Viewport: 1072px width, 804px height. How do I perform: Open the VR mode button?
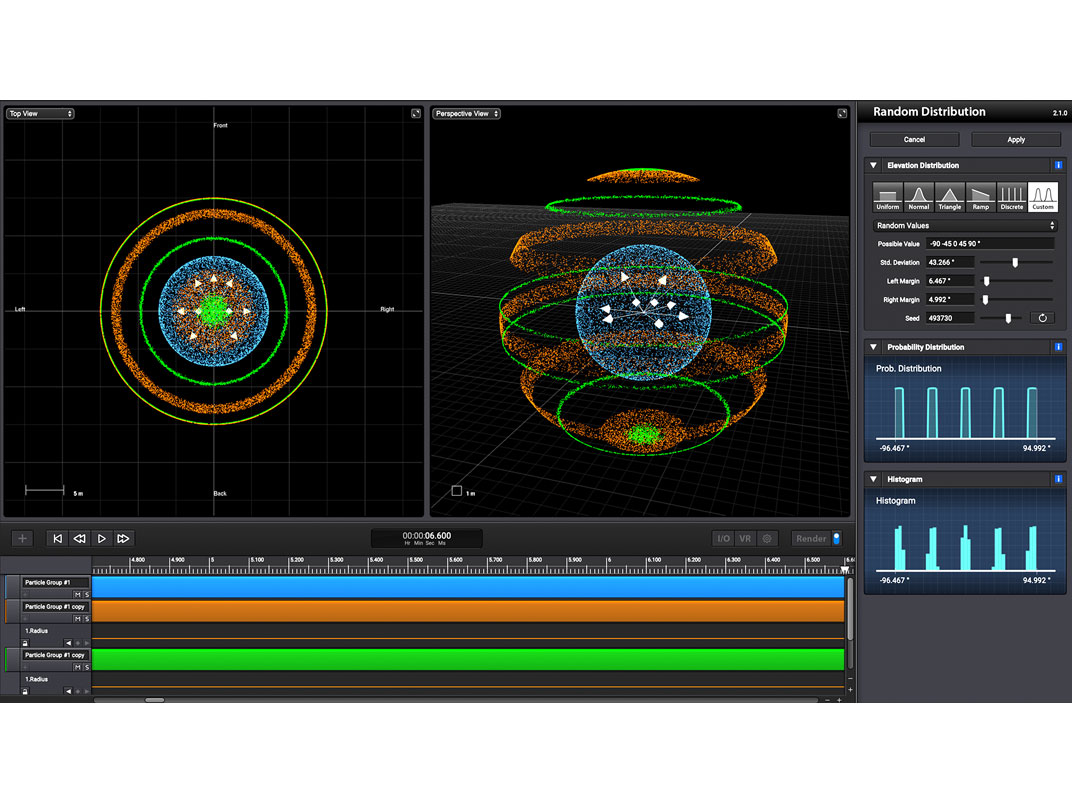[745, 539]
